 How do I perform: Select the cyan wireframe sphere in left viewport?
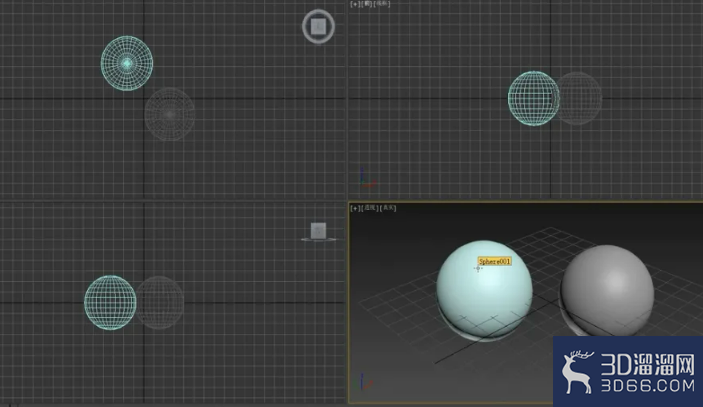tap(110, 303)
